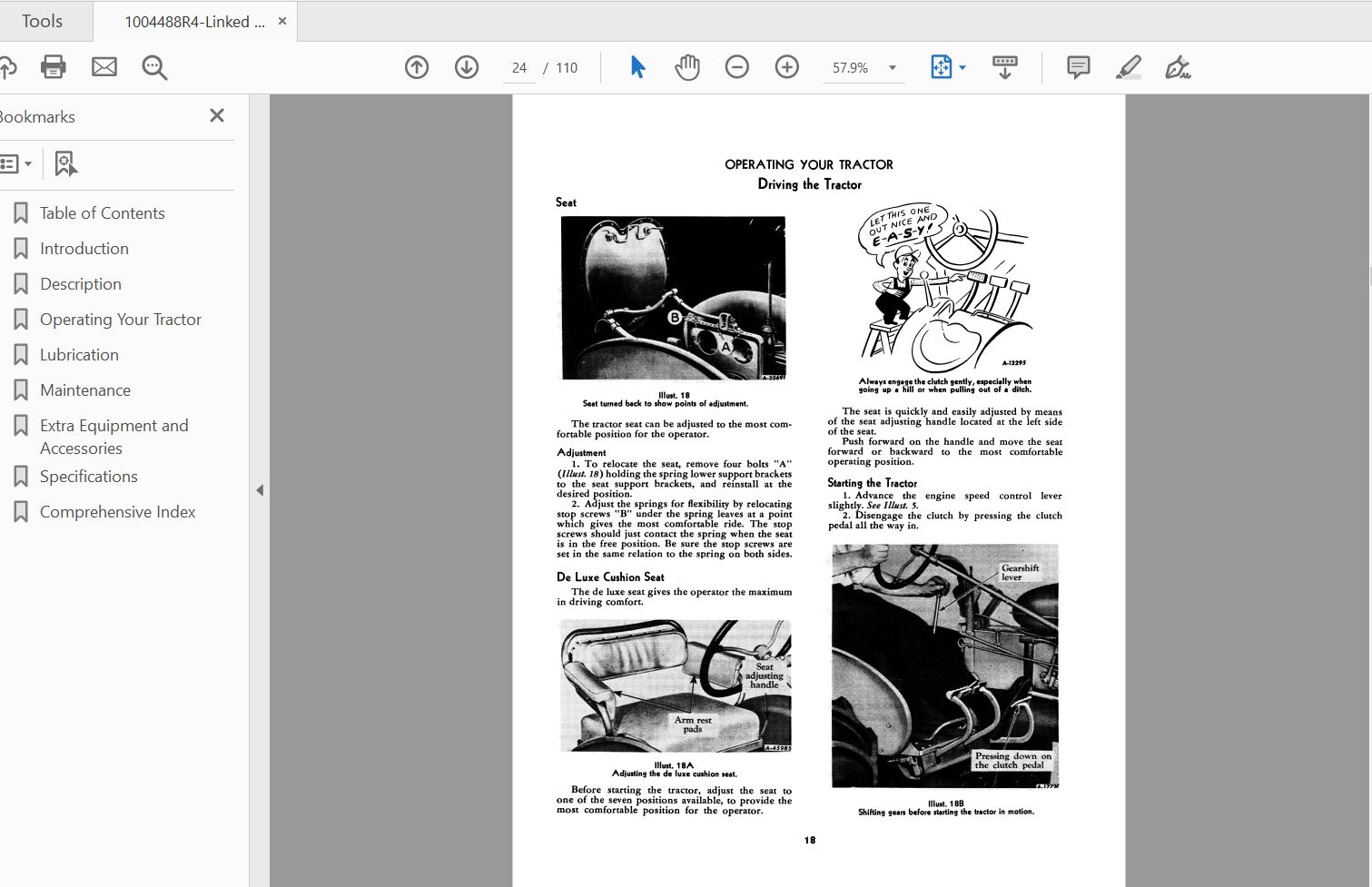Image resolution: width=1372 pixels, height=887 pixels.
Task: Click the "Starting the Tractor" heading
Action: pos(873,483)
